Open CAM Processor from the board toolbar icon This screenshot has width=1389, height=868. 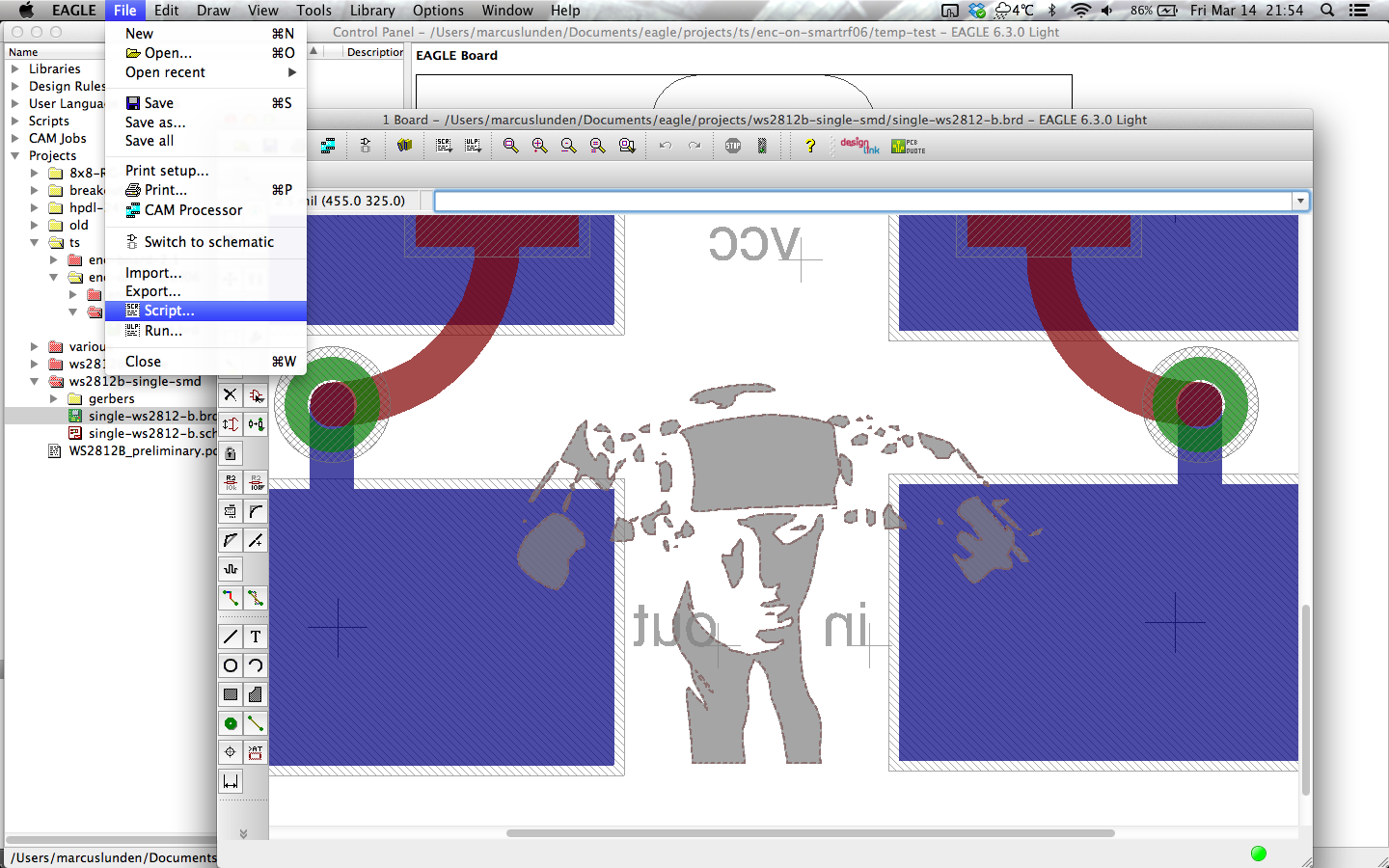tap(328, 146)
